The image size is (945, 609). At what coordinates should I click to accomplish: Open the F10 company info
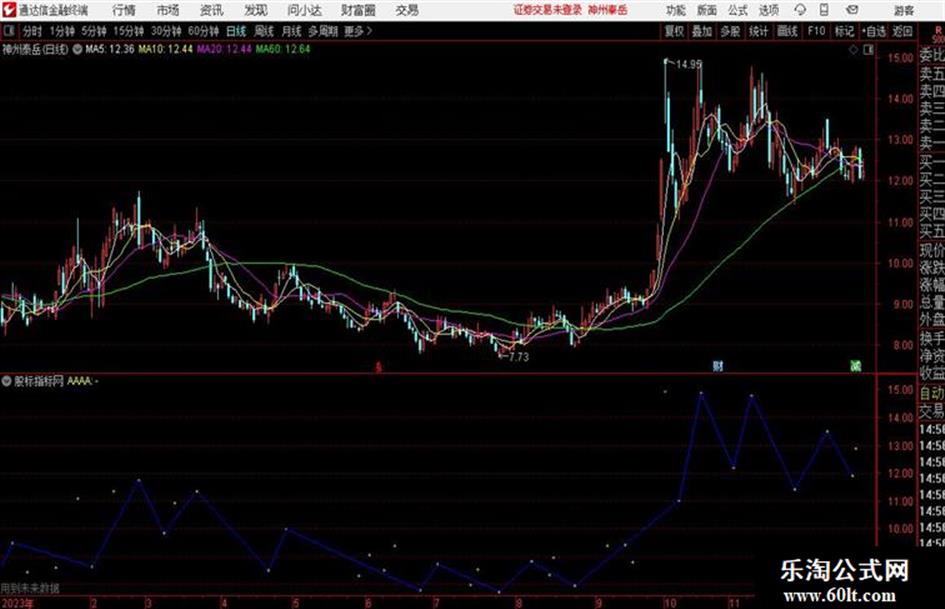click(816, 31)
